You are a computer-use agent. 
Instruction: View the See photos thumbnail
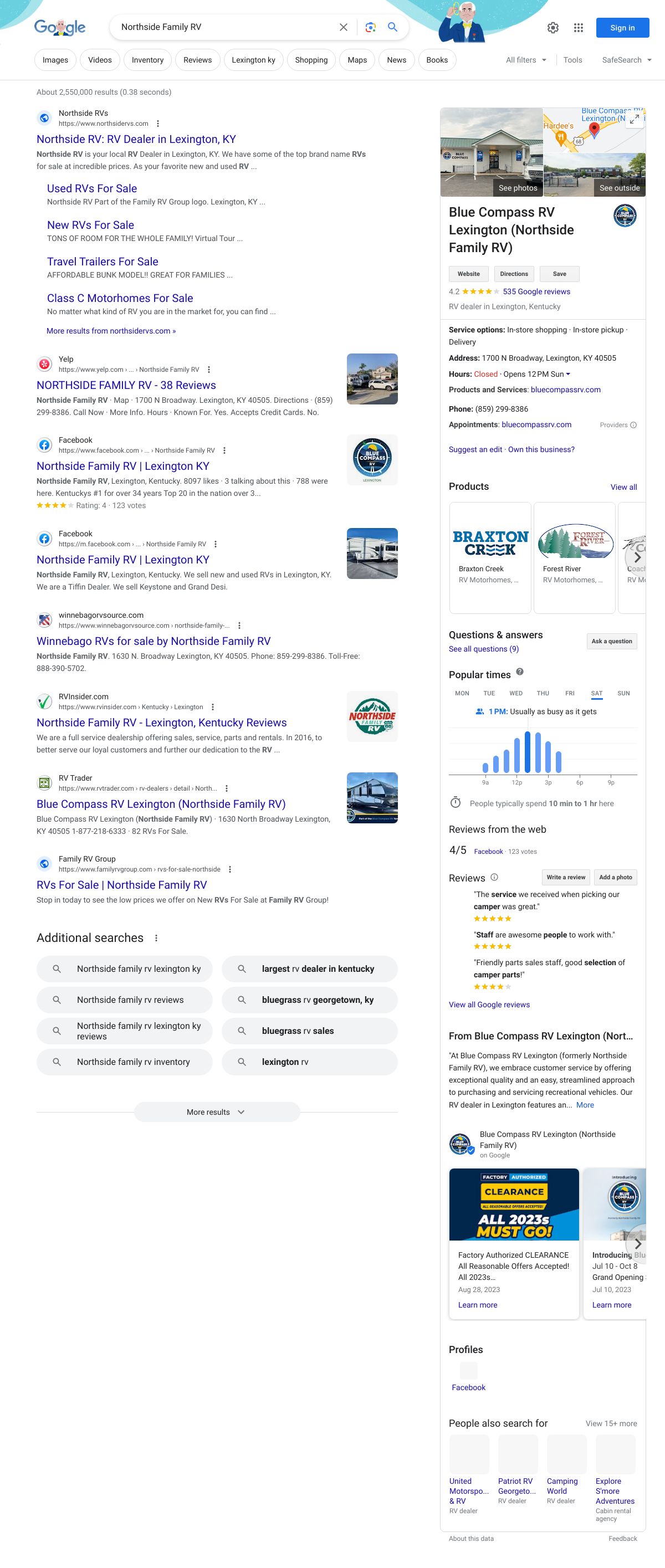[492, 152]
